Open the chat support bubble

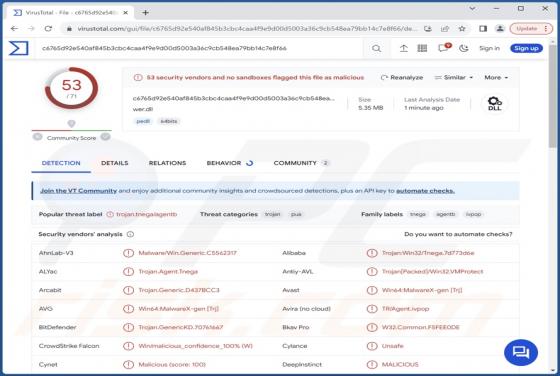tap(521, 352)
